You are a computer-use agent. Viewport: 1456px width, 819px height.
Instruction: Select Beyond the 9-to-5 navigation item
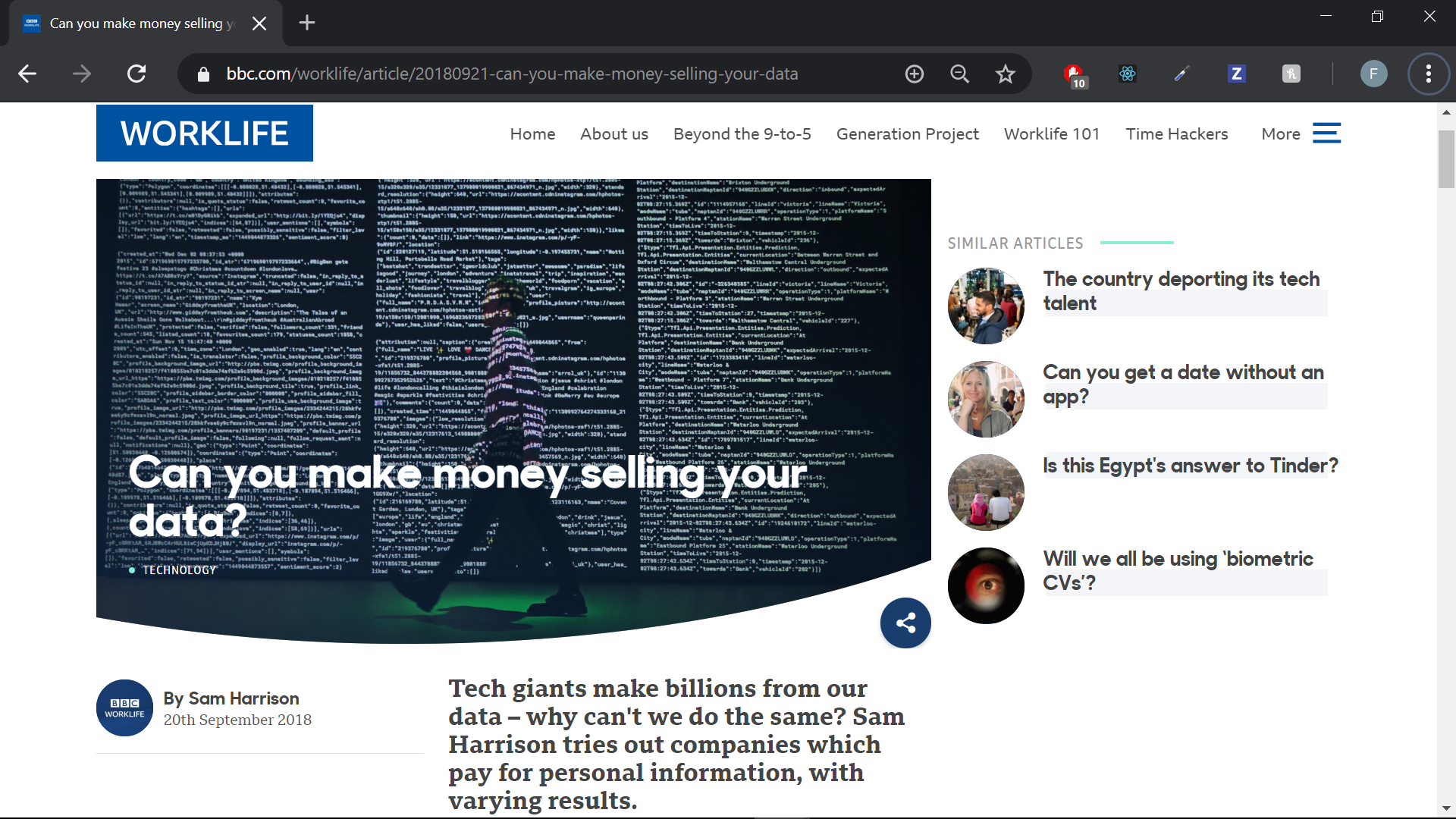(742, 134)
